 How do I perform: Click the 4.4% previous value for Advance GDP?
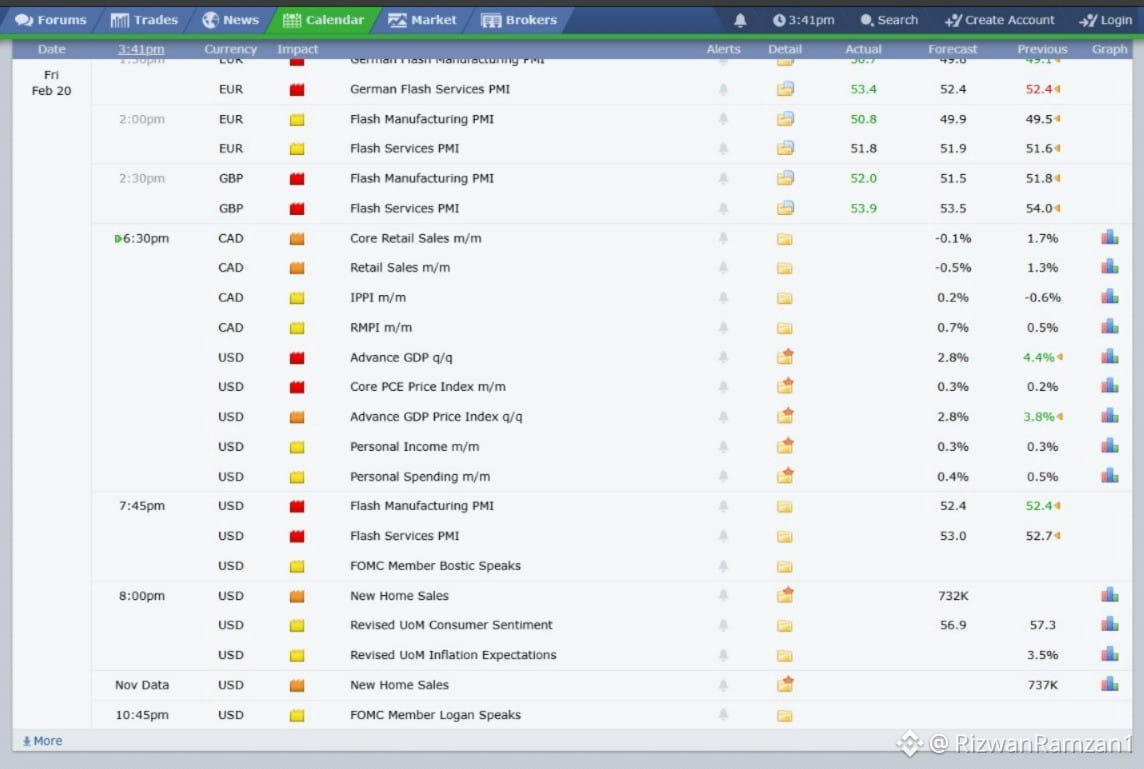click(x=1039, y=358)
